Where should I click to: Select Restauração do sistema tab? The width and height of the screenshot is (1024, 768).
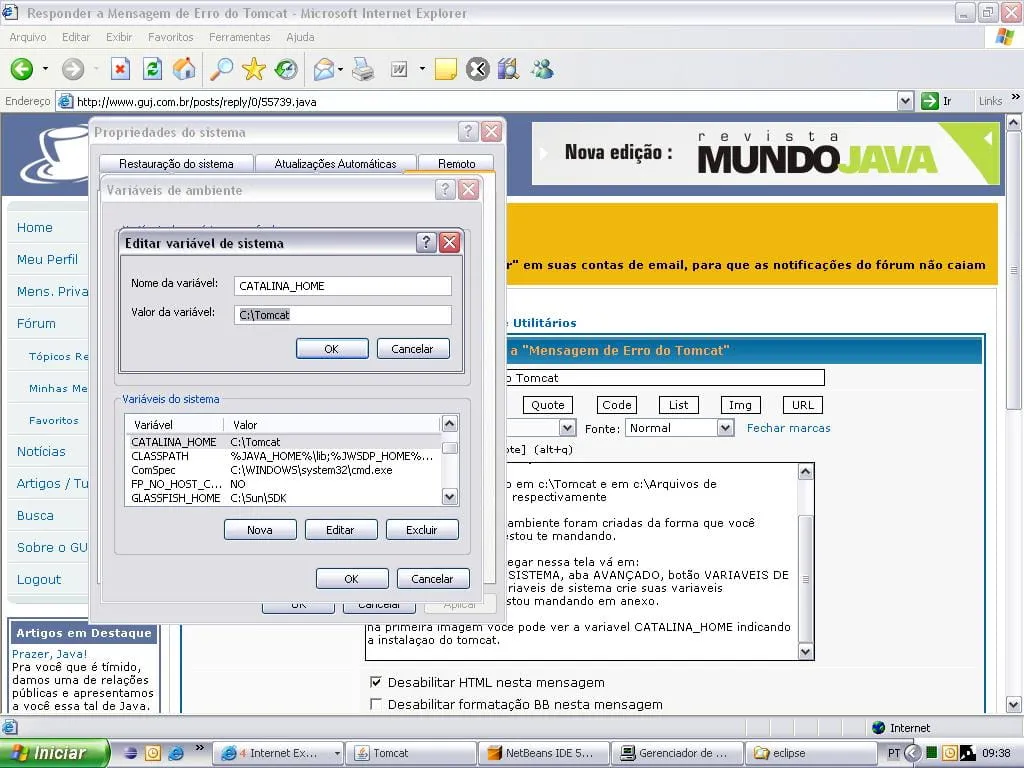pos(176,163)
